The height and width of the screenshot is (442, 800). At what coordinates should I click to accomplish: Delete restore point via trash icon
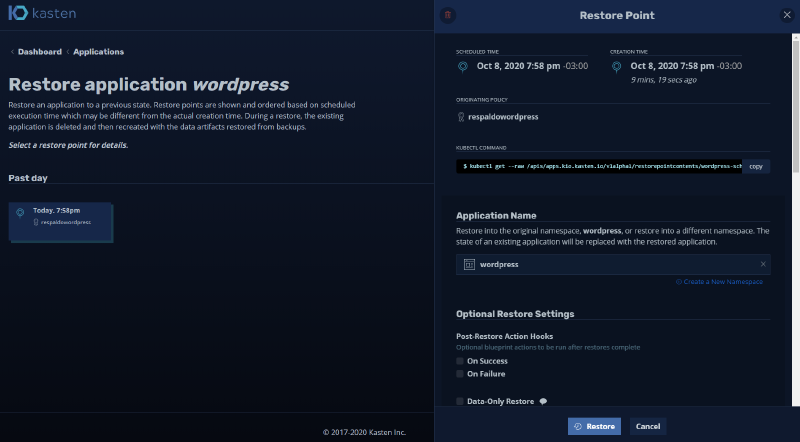click(448, 15)
